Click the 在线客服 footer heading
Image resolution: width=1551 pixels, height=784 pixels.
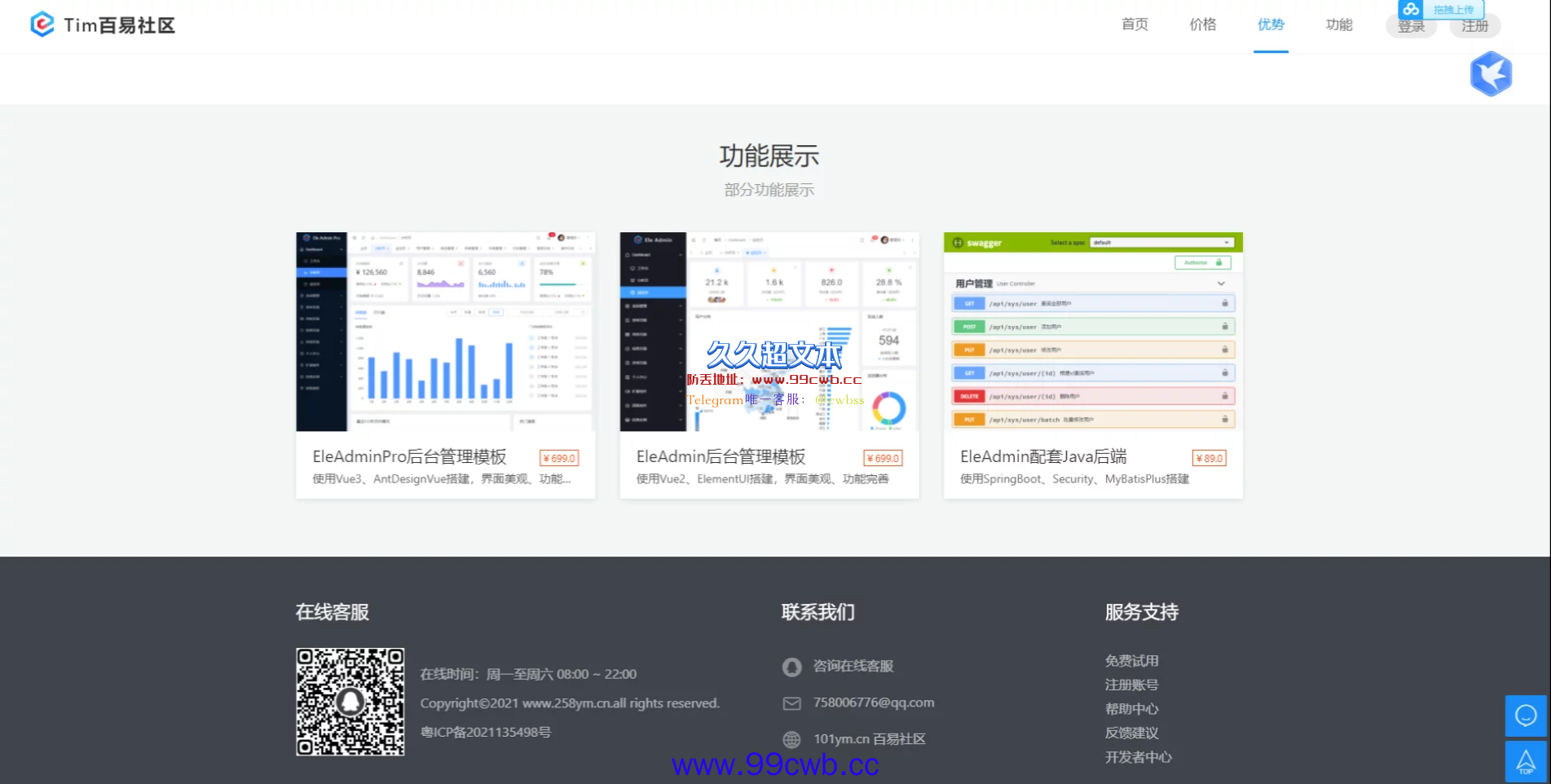[333, 612]
